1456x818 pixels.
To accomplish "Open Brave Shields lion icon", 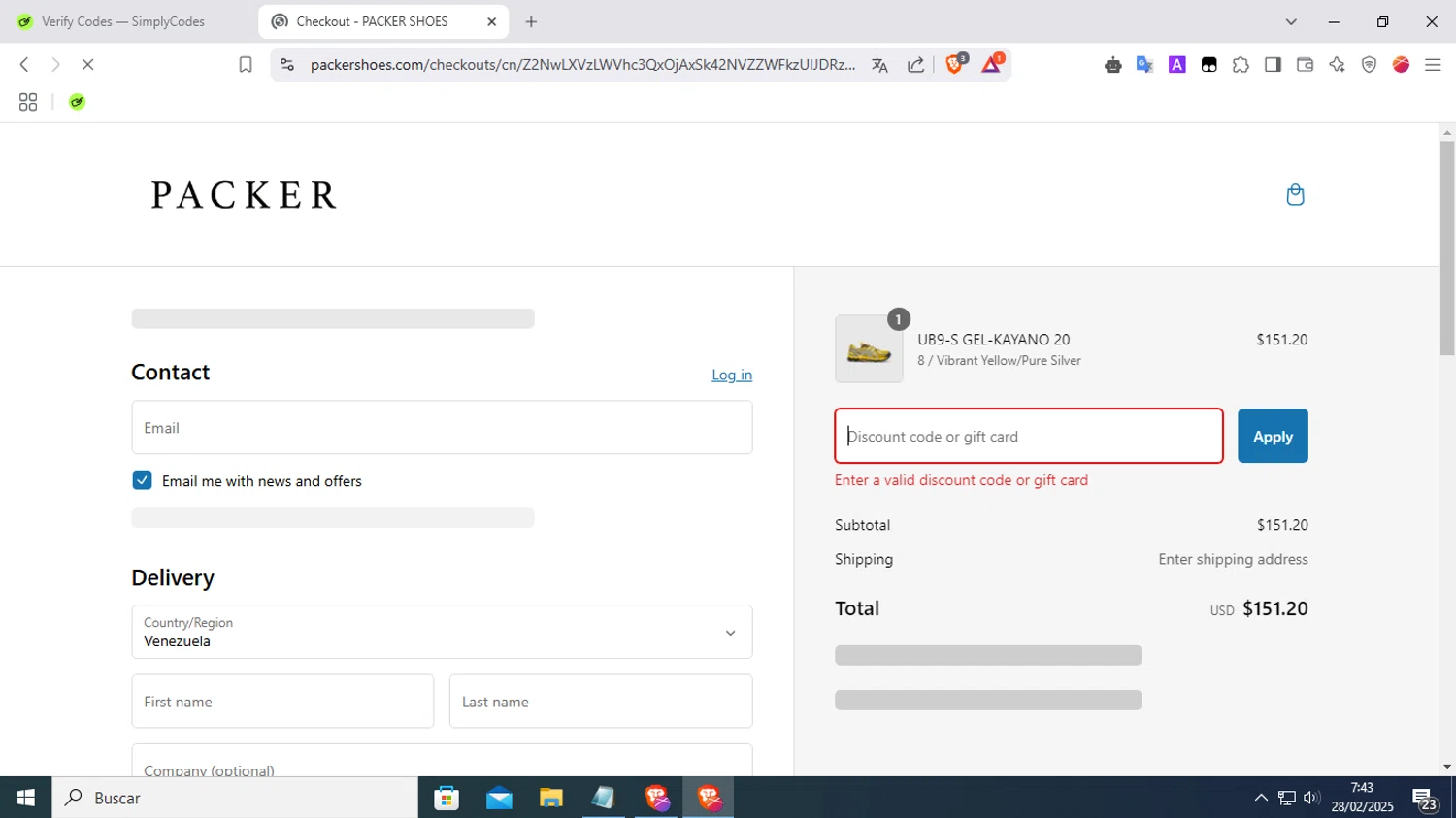I will tap(955, 64).
